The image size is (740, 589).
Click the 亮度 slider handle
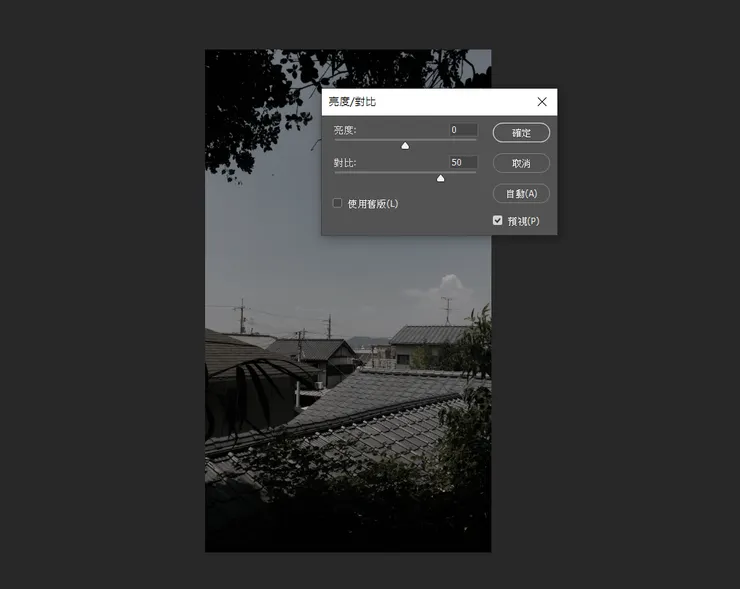[405, 146]
